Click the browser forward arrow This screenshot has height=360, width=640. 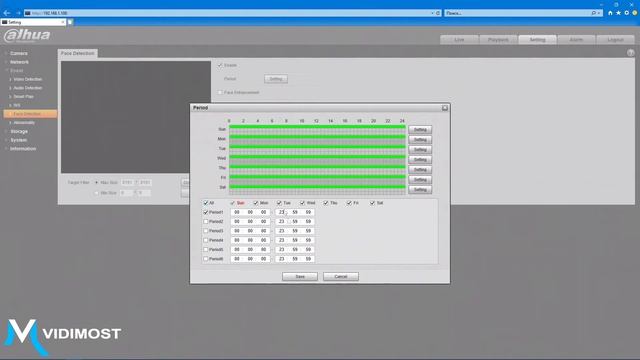click(x=18, y=13)
